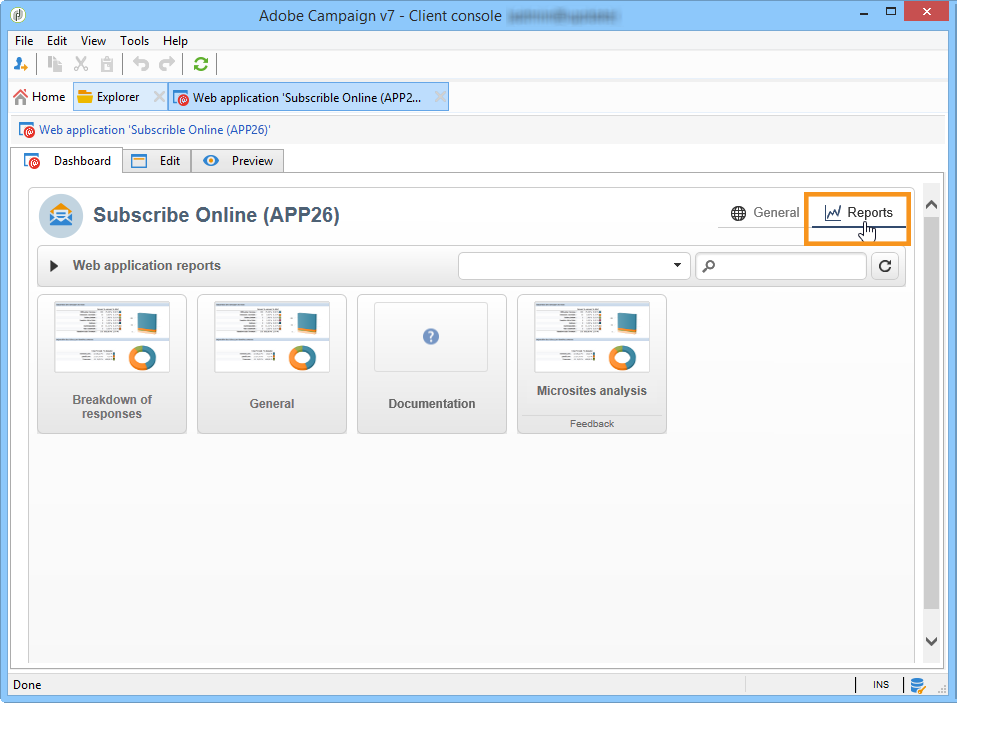Open the Breakdown of responses report
The image size is (993, 743).
coord(112,364)
